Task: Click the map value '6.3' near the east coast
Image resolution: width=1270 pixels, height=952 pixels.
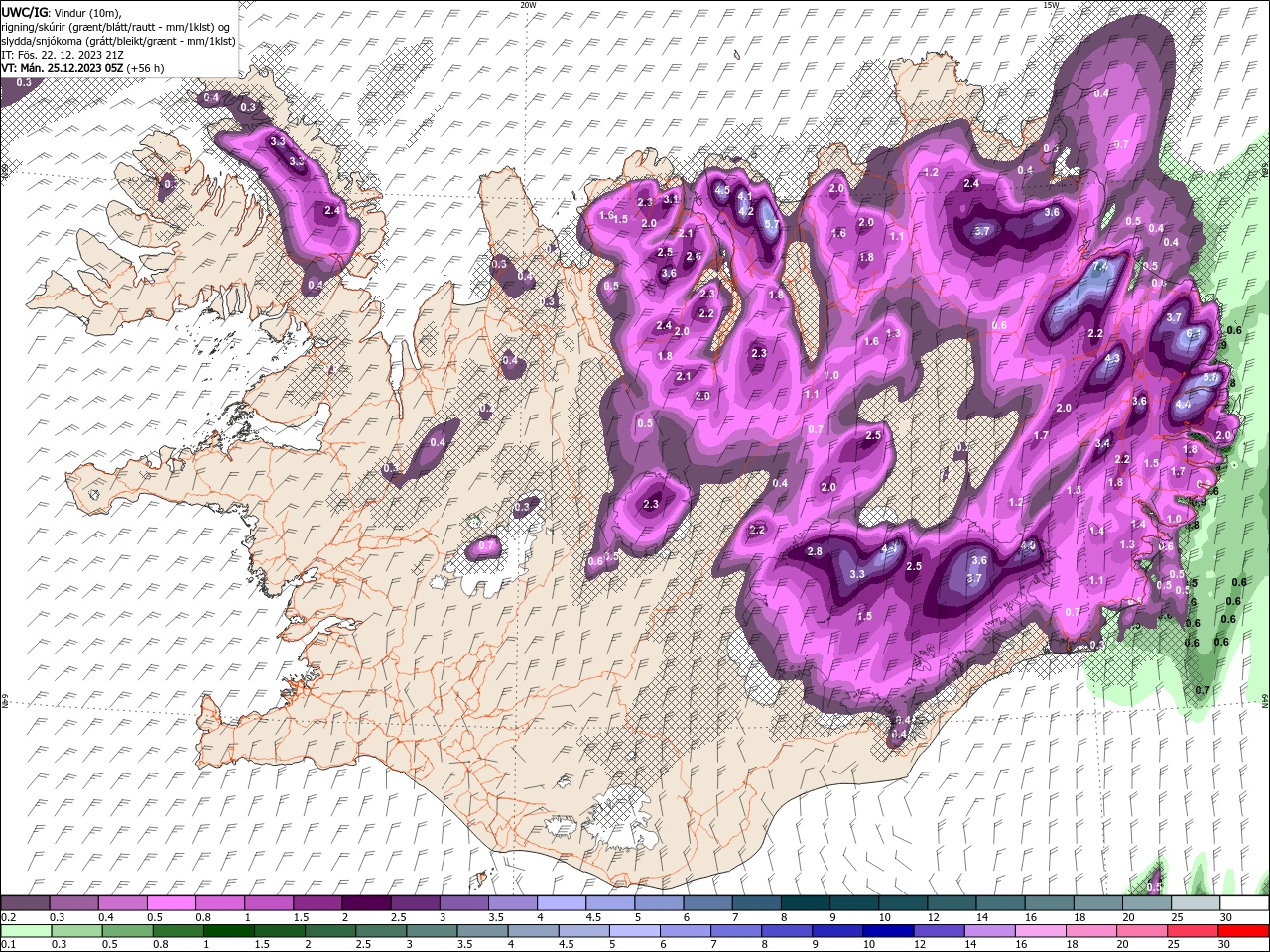Action: pyautogui.click(x=1193, y=334)
